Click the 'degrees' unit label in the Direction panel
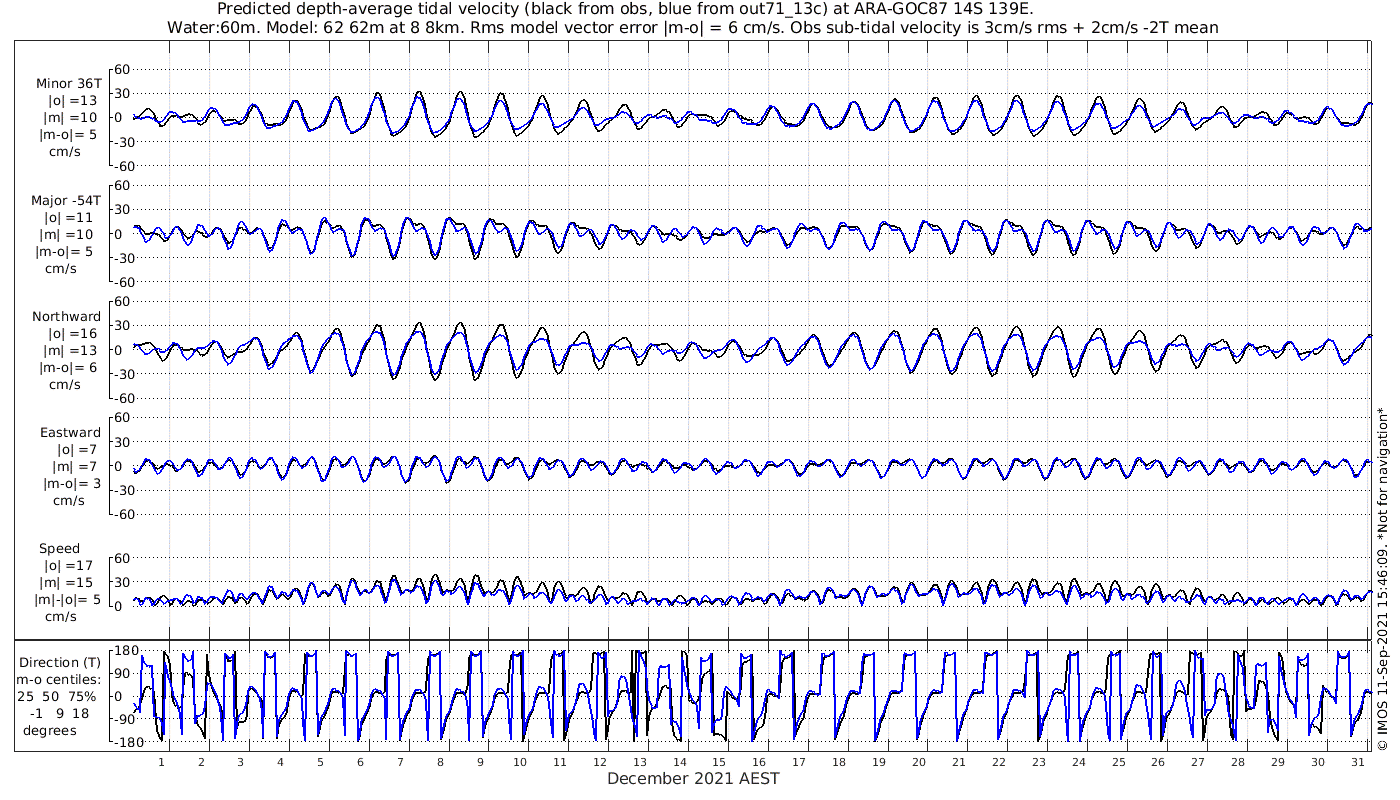 [50, 730]
